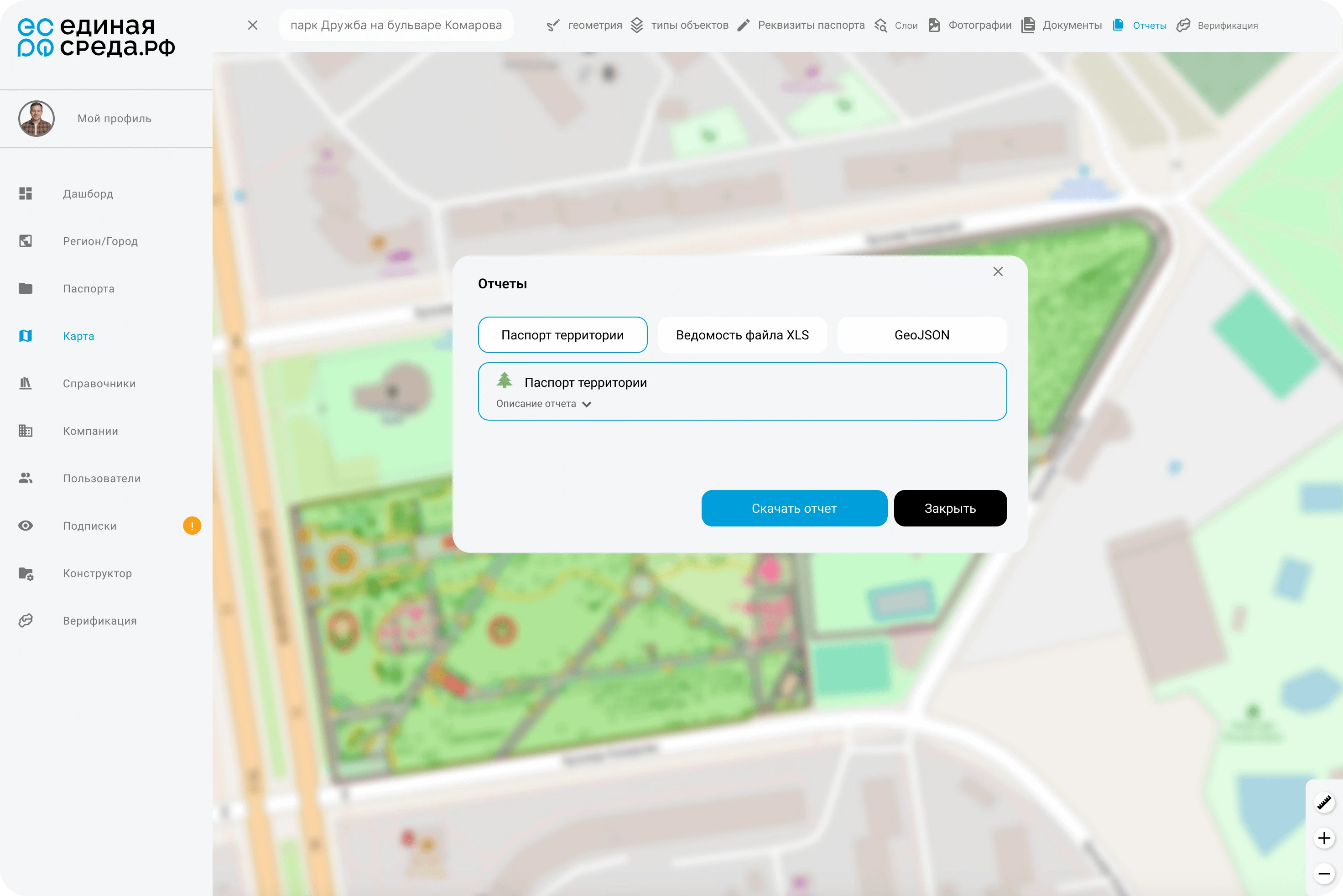Zoom in on the map with plus icon
The height and width of the screenshot is (896, 1343).
tap(1323, 838)
